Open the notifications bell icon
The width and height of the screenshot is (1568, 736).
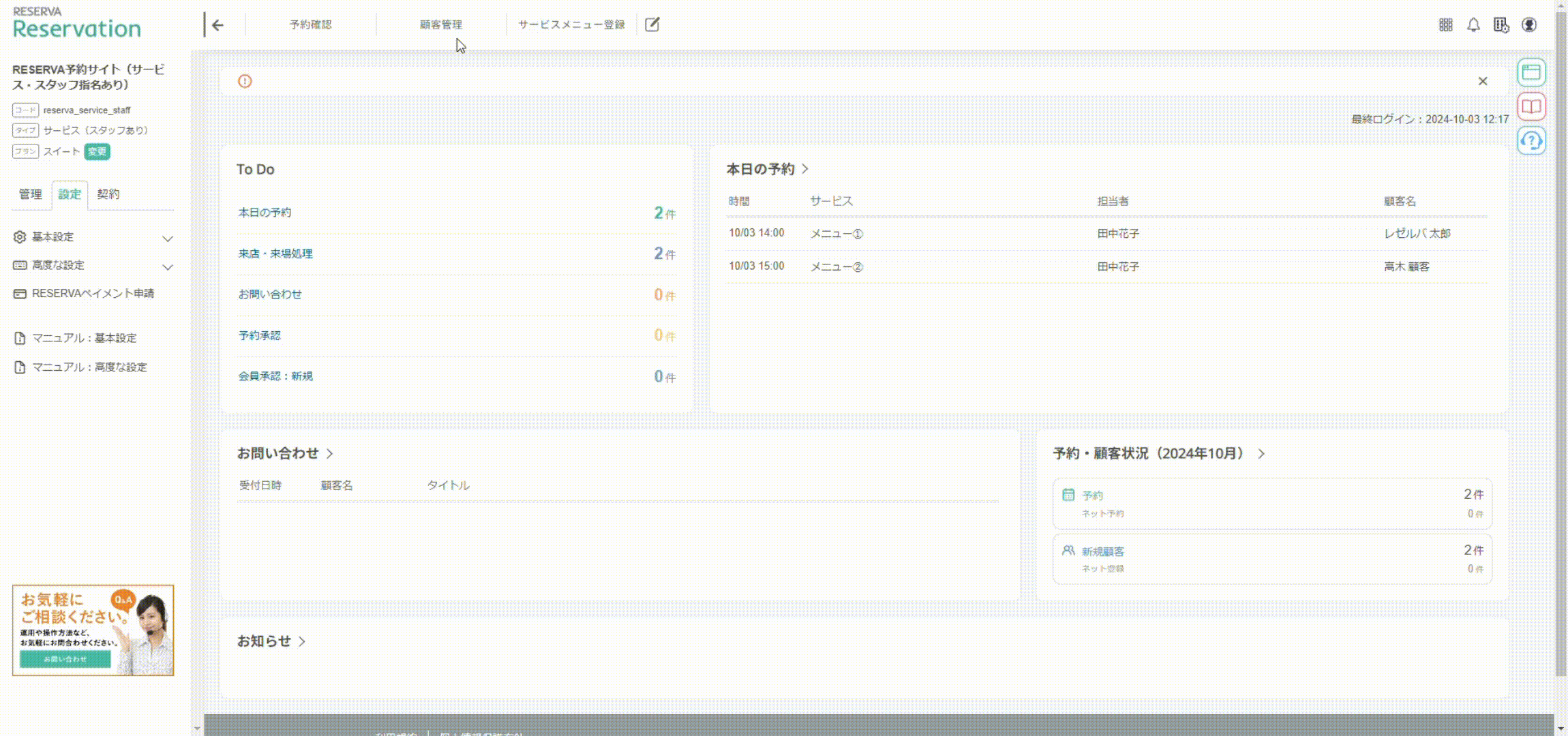pos(1473,25)
